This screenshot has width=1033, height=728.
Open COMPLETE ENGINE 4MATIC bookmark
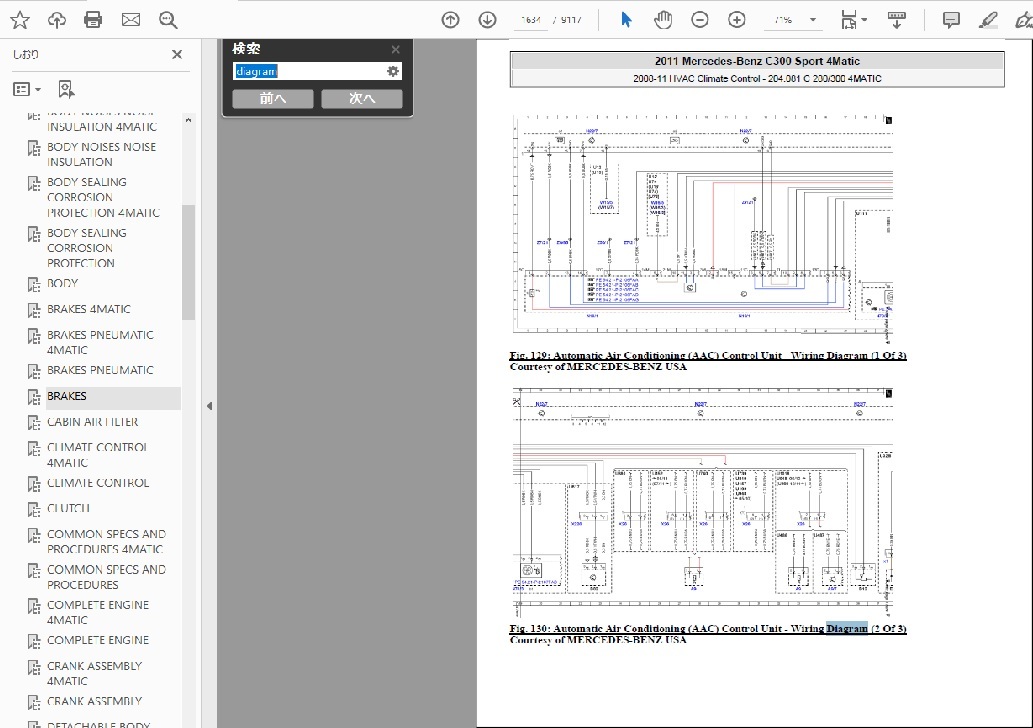coord(98,612)
